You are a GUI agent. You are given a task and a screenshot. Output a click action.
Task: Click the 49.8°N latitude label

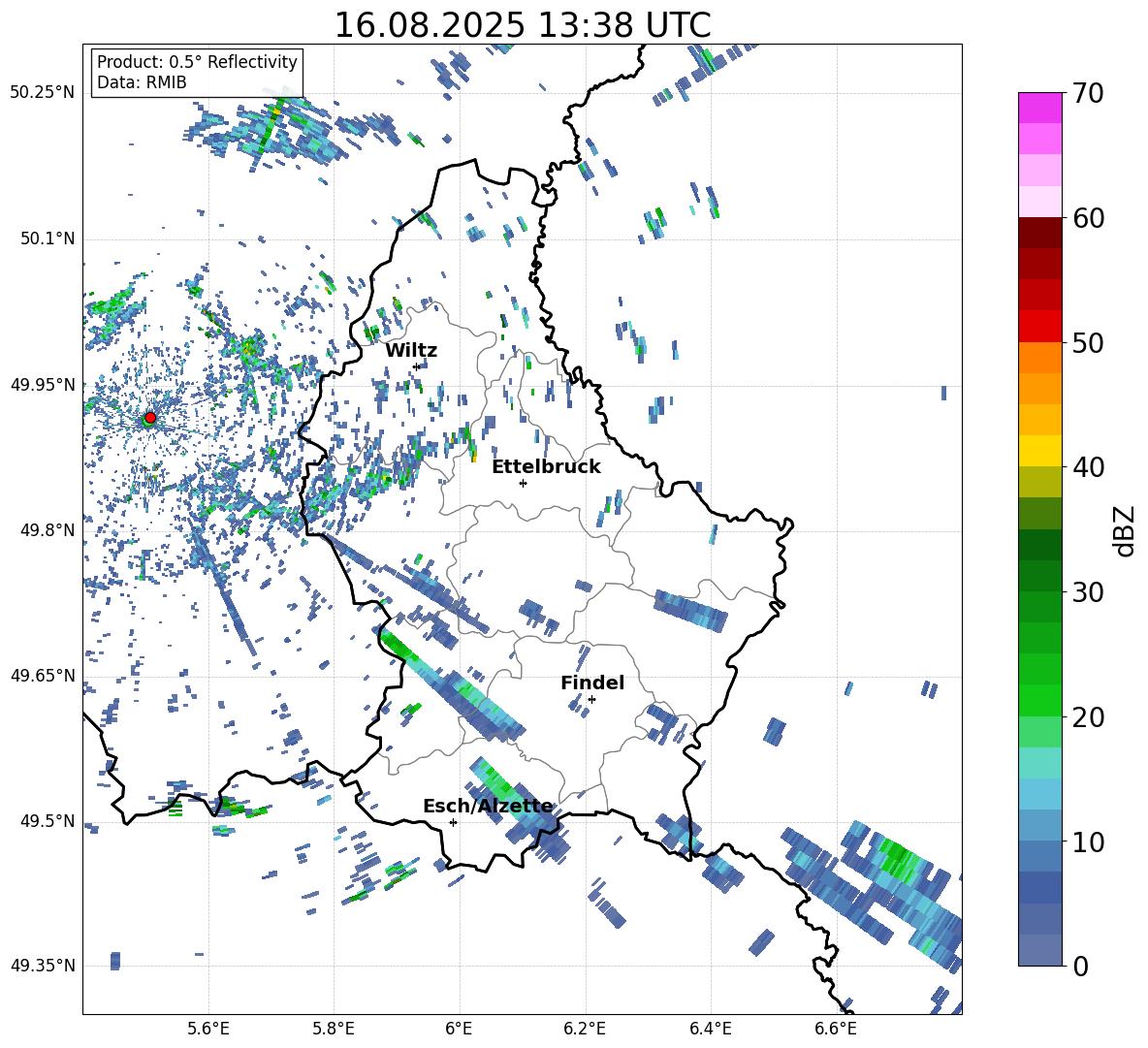[x=47, y=530]
